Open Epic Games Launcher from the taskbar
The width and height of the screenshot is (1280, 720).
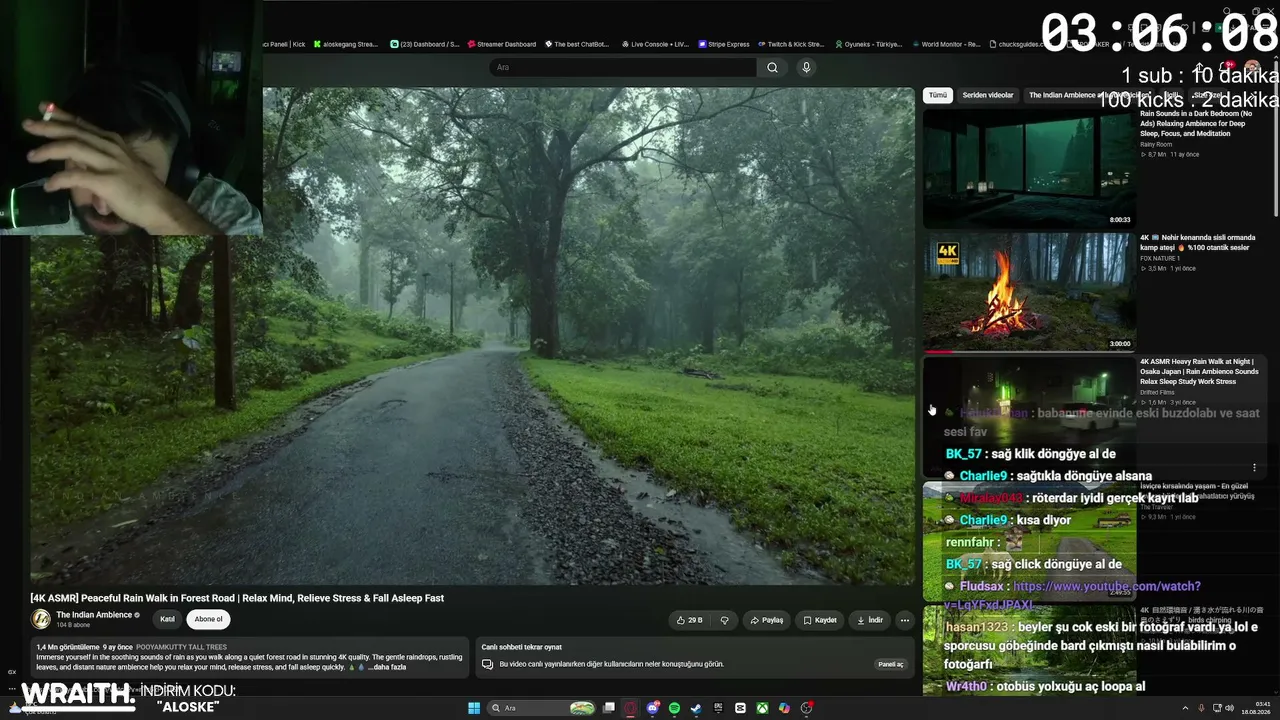(x=718, y=708)
